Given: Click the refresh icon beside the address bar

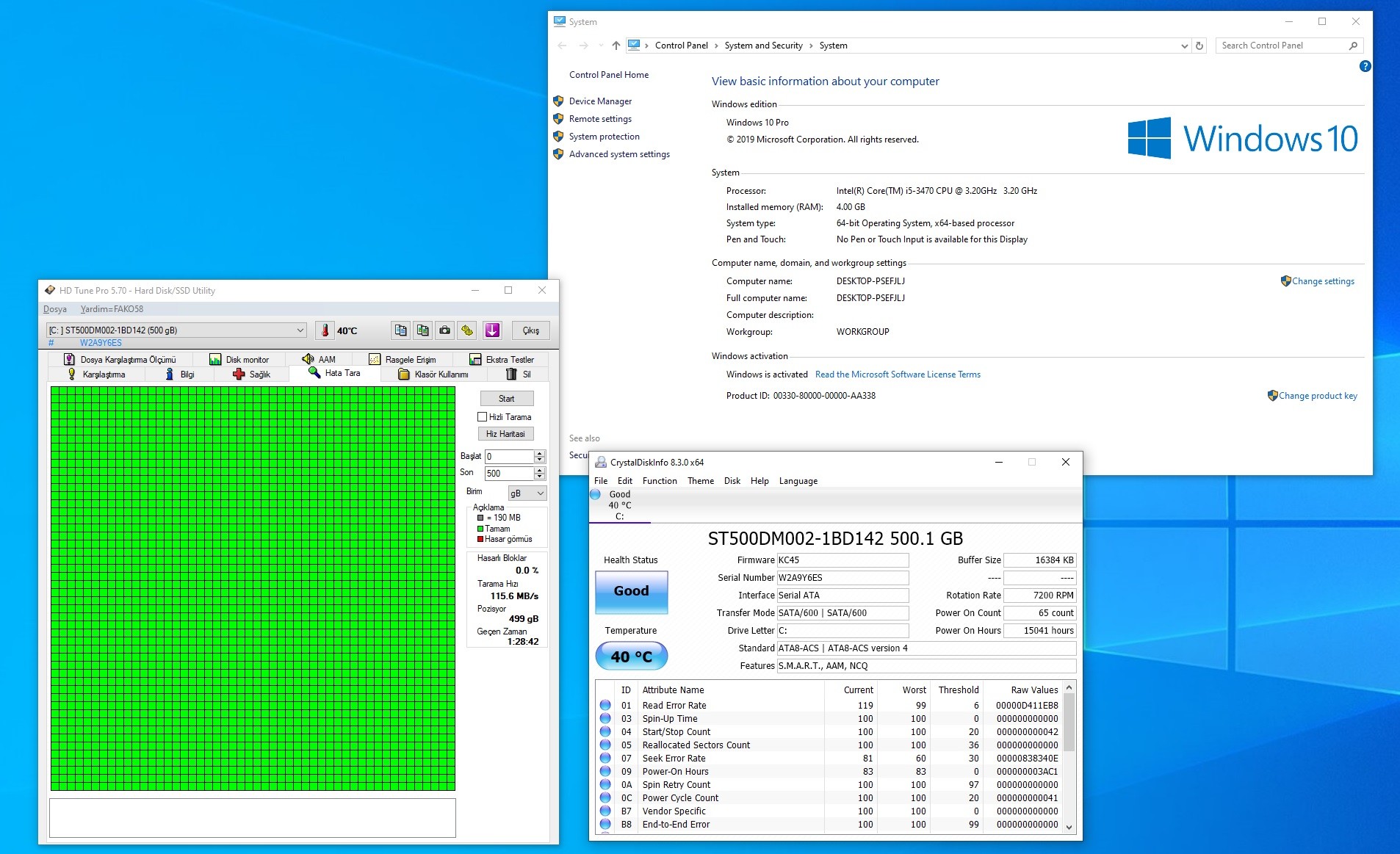Looking at the screenshot, I should (x=1199, y=46).
